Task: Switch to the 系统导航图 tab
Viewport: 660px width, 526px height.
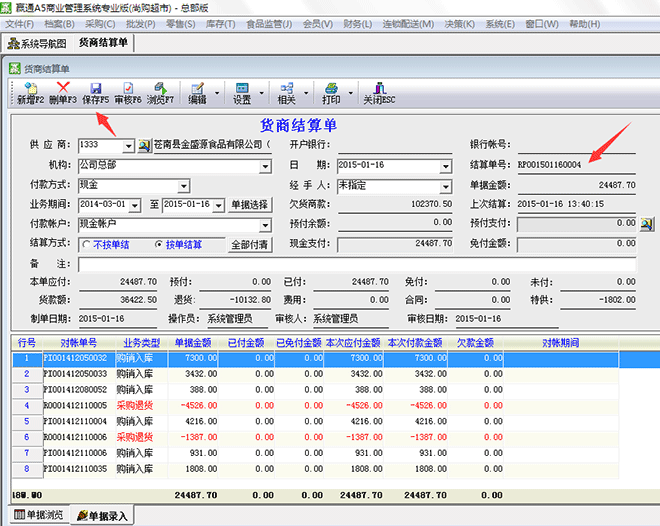Action: coord(37,43)
